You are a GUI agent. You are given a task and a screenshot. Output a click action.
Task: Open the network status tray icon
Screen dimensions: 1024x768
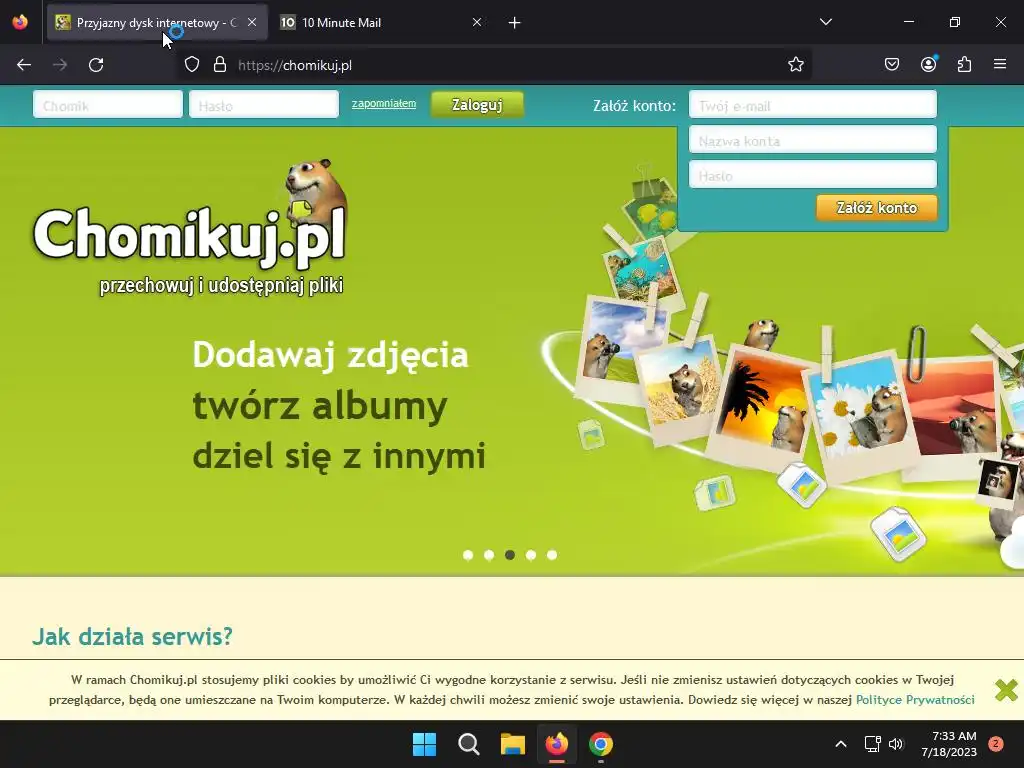pos(872,744)
